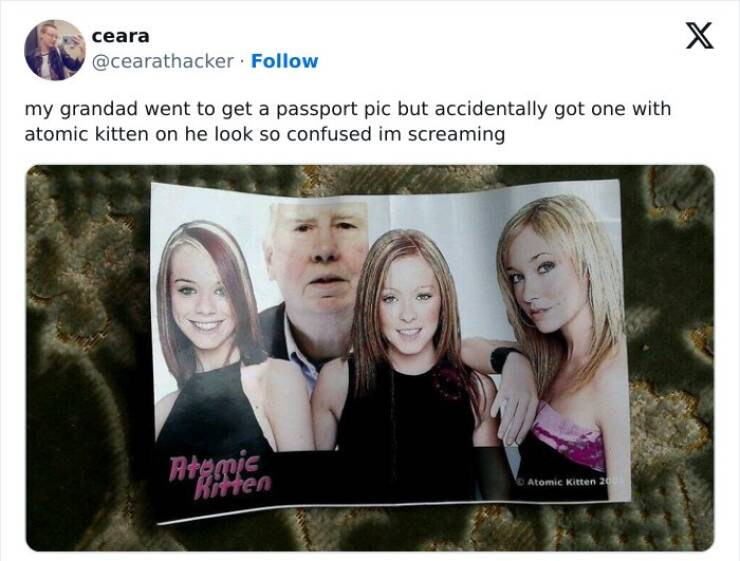Click the pink Atomic Kitten logo in photo
Viewport: 740px width, 561px height.
click(x=220, y=476)
